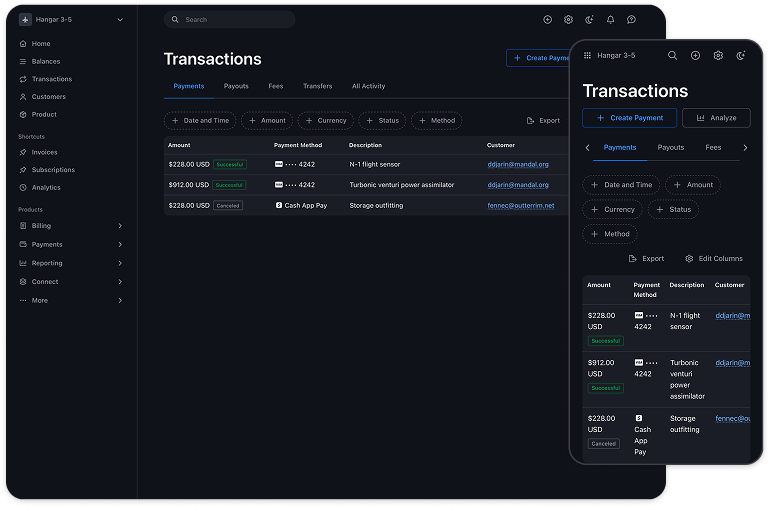Open the Product sidebar icon
Screen dimensions: 770x507
(x=23, y=114)
